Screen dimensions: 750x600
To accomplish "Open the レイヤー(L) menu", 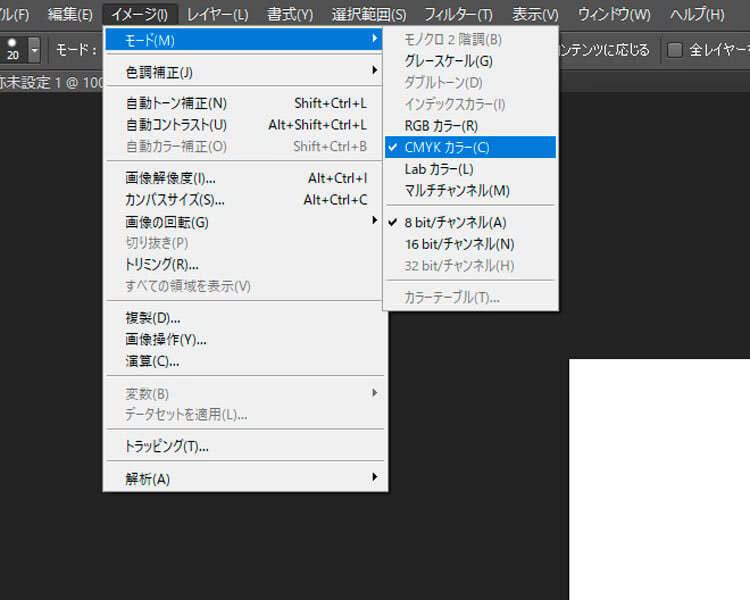I will (x=217, y=15).
